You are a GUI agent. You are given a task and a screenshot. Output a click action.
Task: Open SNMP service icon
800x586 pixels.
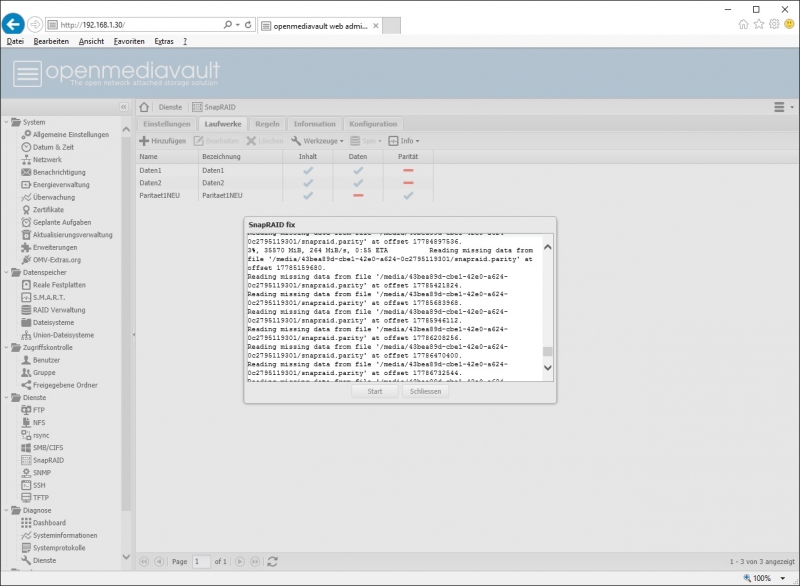coord(26,473)
